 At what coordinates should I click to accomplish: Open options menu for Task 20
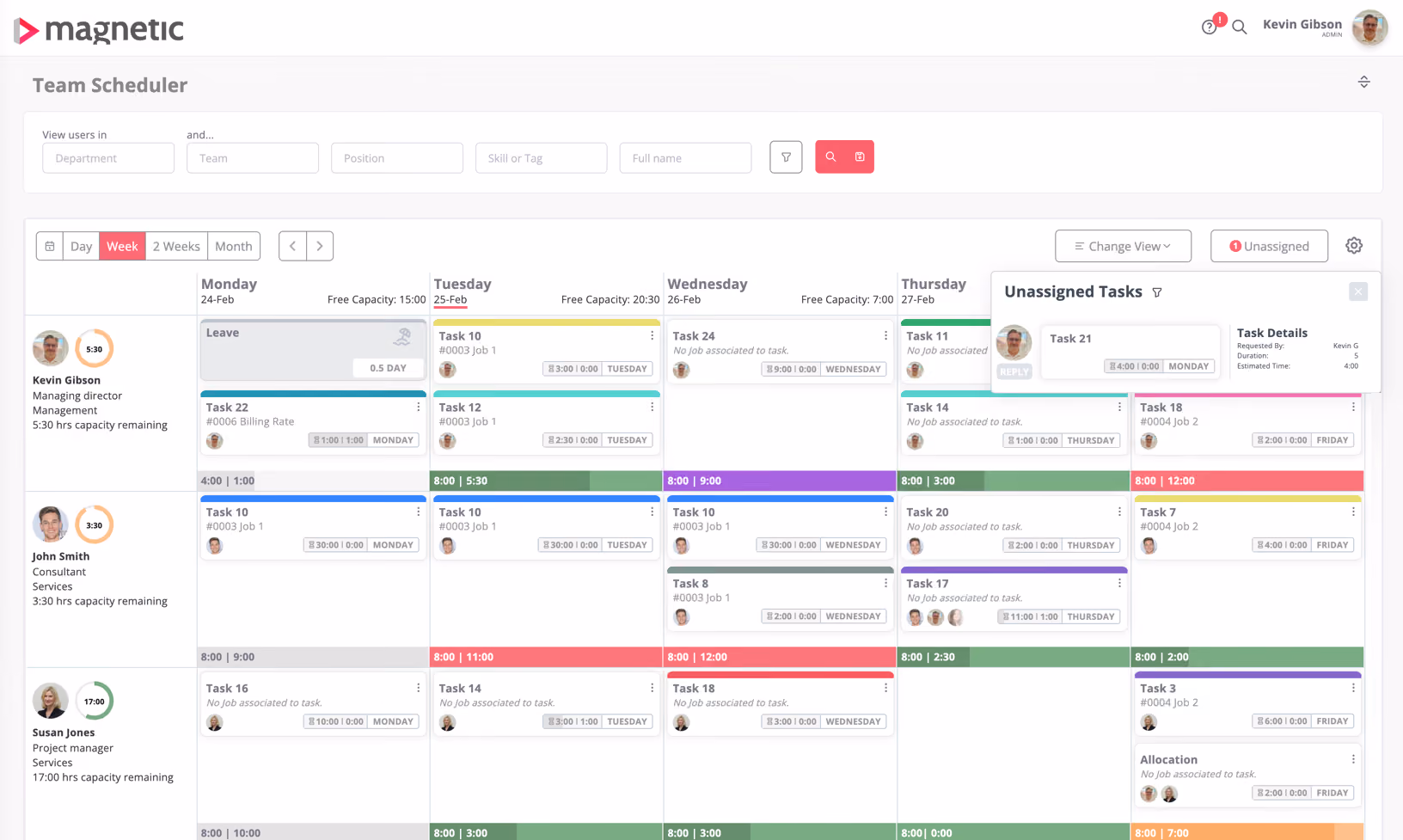(x=1120, y=512)
